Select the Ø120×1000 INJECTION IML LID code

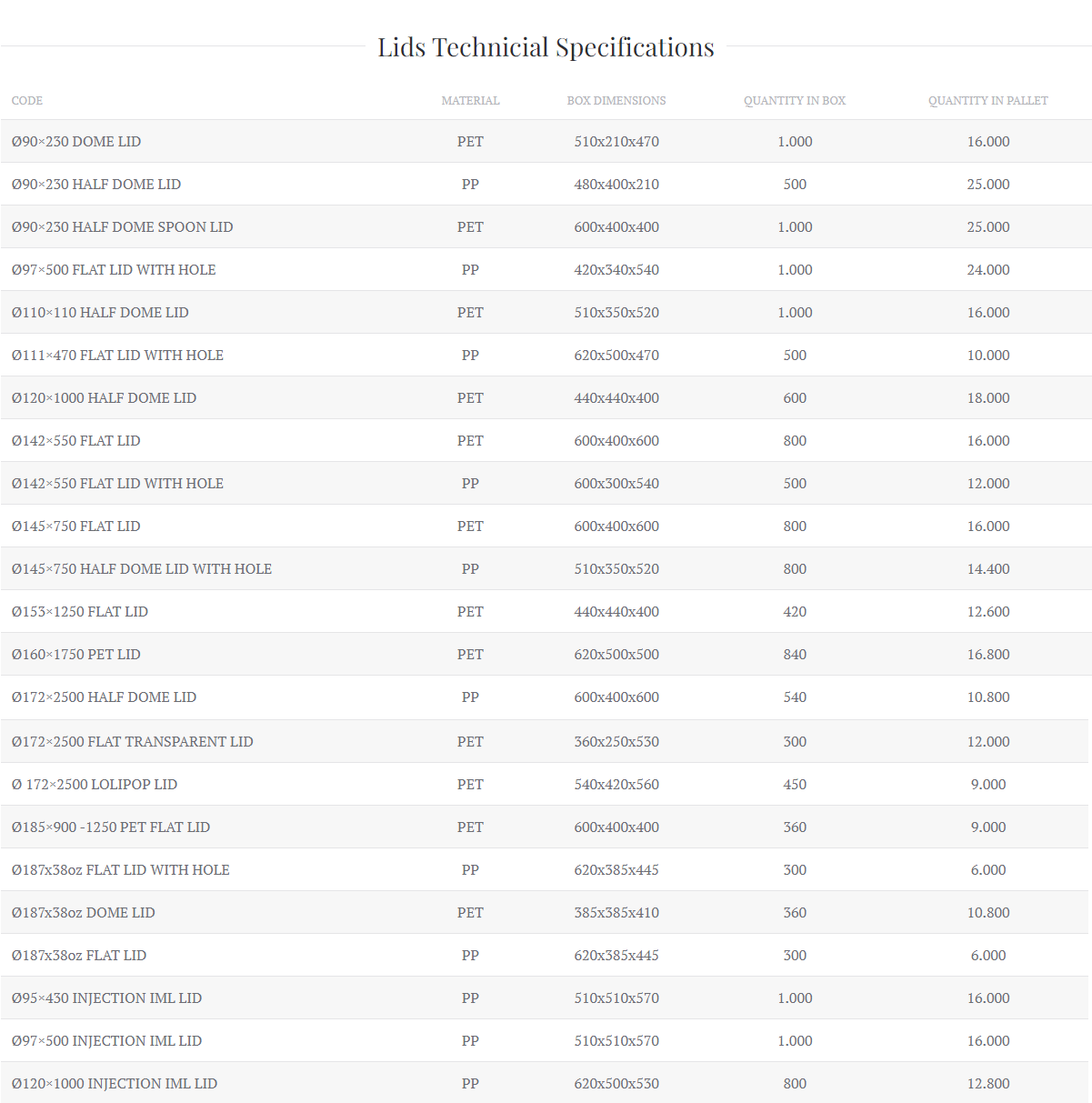coord(115,1084)
